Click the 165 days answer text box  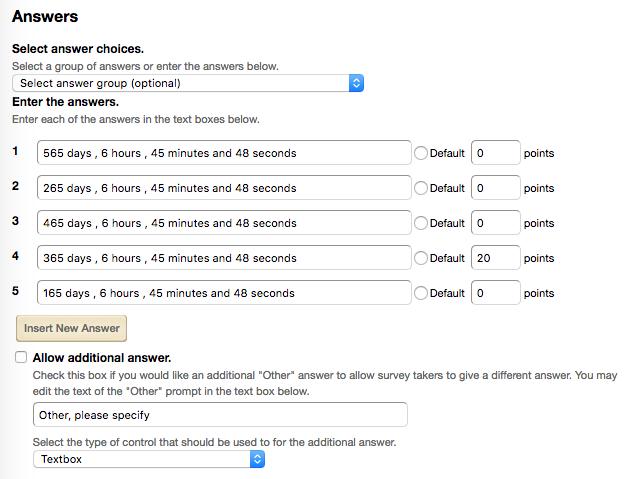click(224, 293)
